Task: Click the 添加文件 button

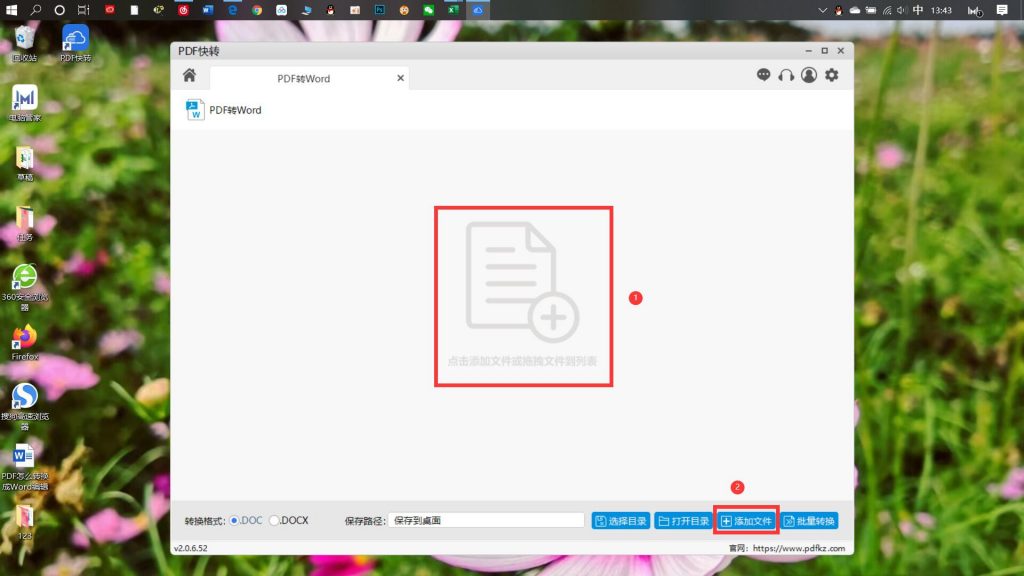Action: click(746, 520)
